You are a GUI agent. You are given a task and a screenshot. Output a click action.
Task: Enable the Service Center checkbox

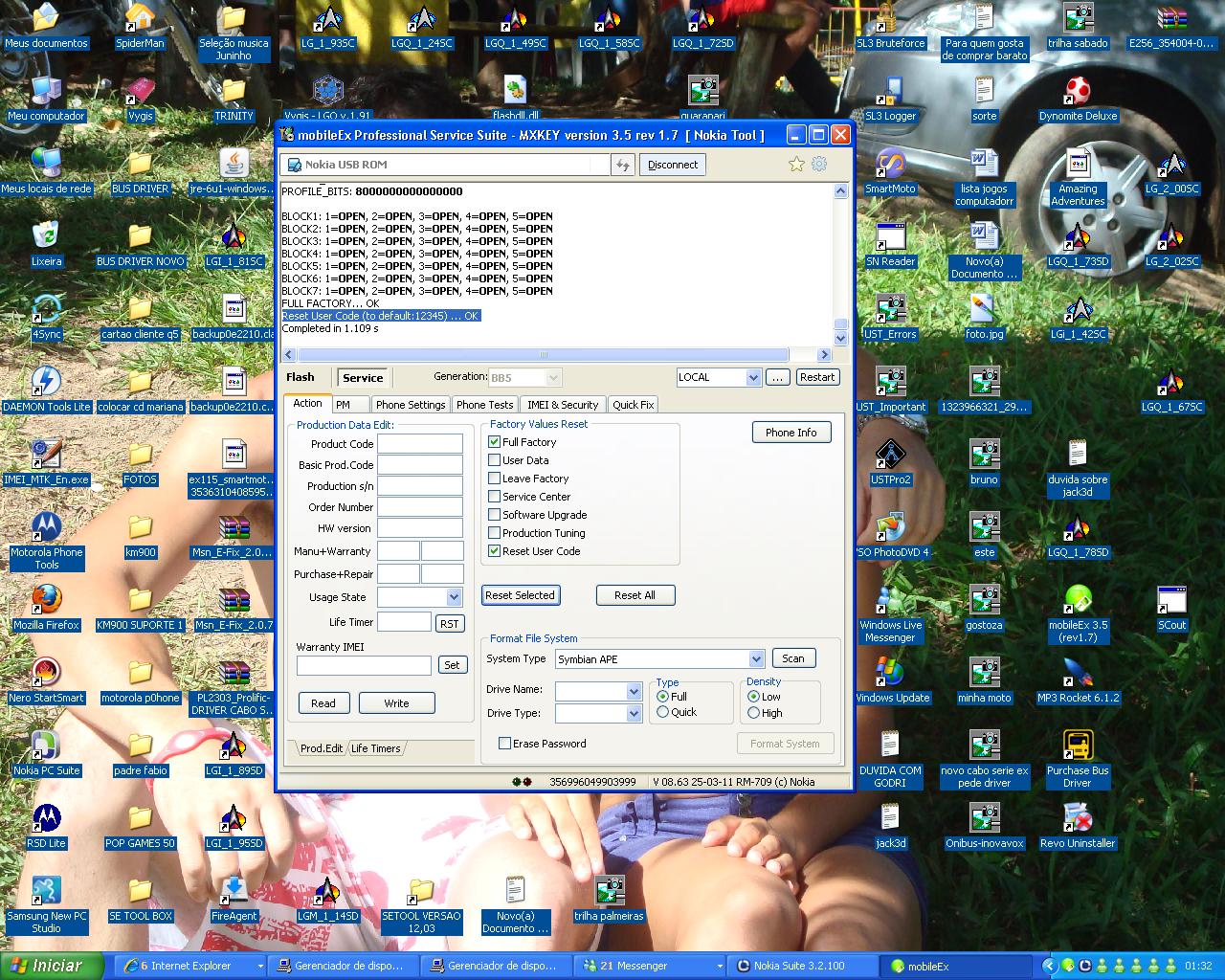click(495, 497)
